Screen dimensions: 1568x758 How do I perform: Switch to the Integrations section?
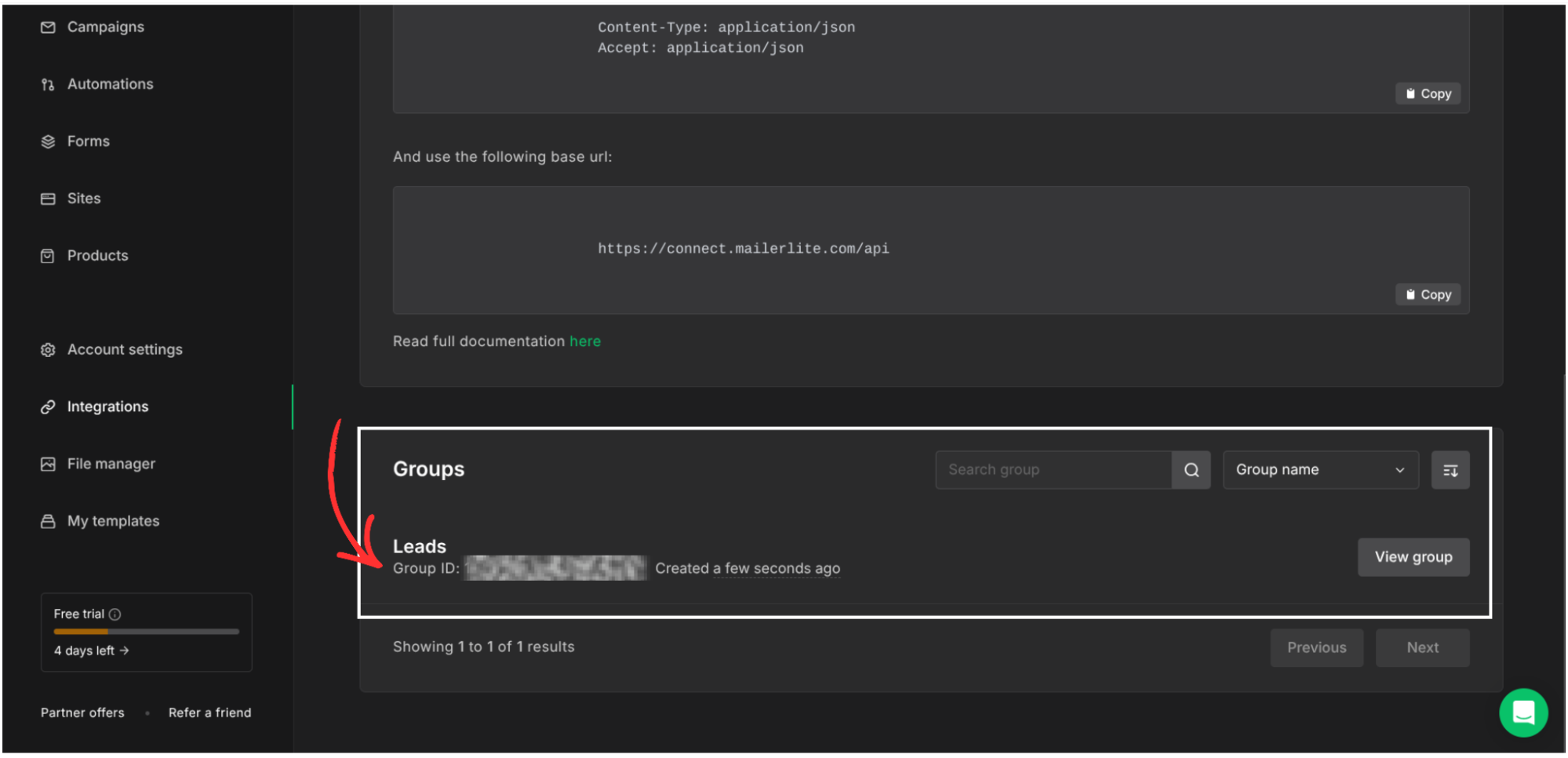[x=107, y=406]
